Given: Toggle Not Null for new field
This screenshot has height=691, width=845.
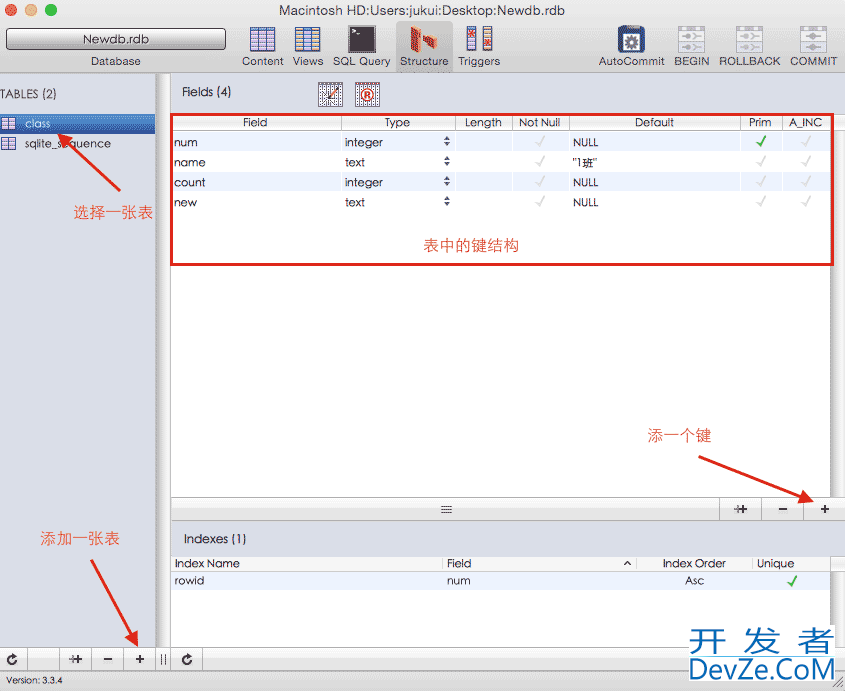Looking at the screenshot, I should 539,201.
